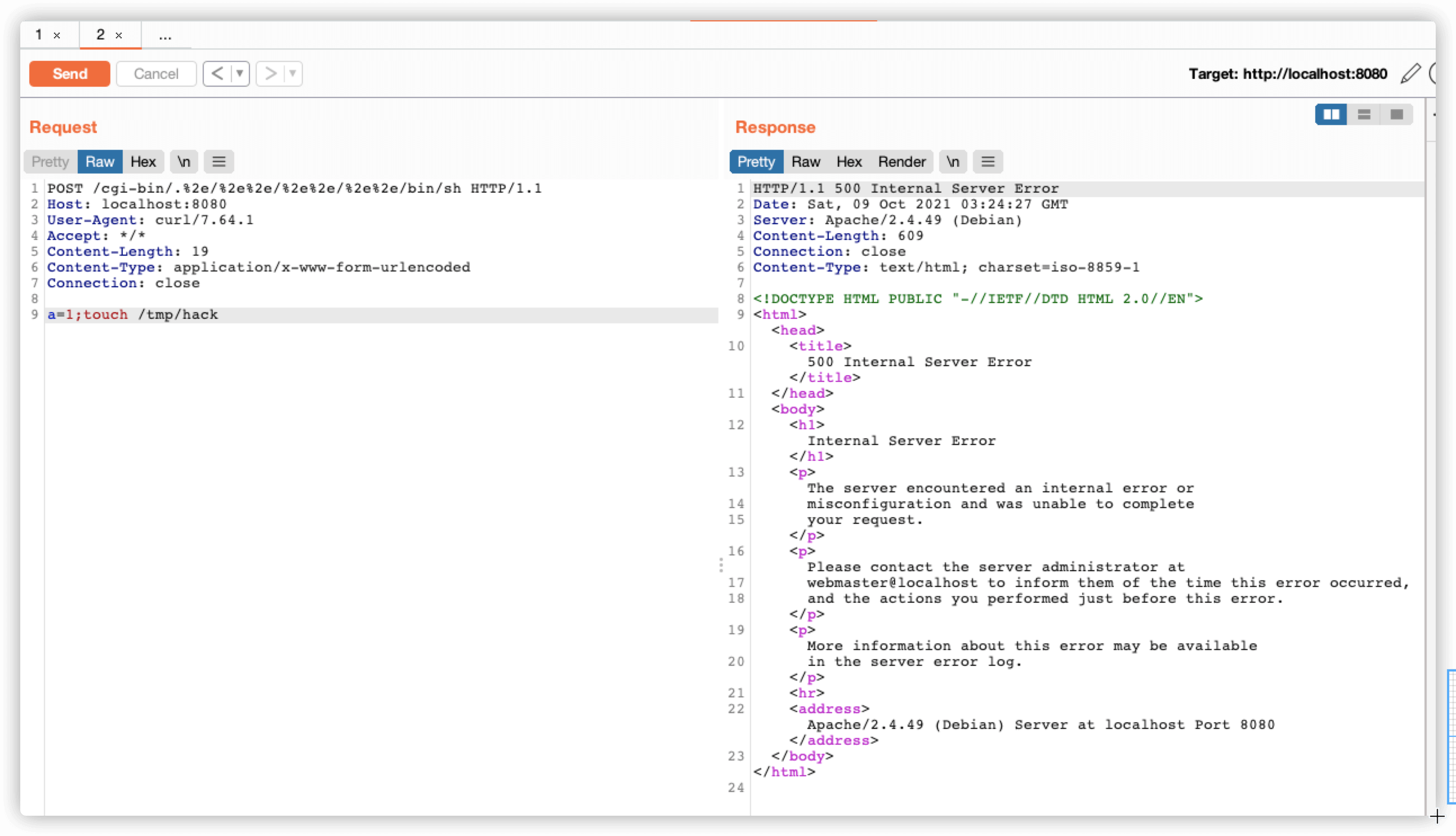
Task: Toggle non-printable \n chars in Request
Action: 184,162
